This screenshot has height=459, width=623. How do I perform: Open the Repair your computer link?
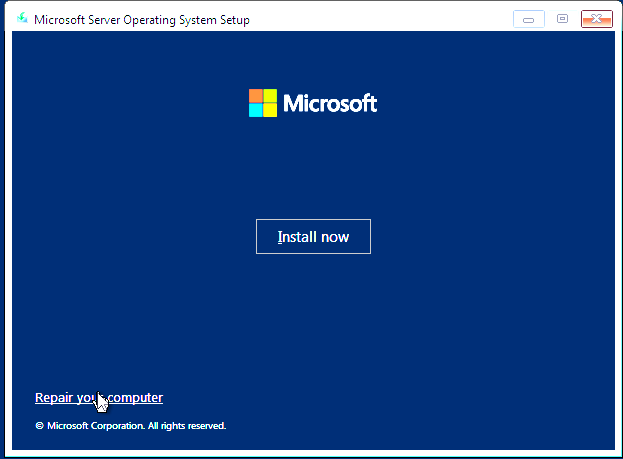(x=99, y=397)
